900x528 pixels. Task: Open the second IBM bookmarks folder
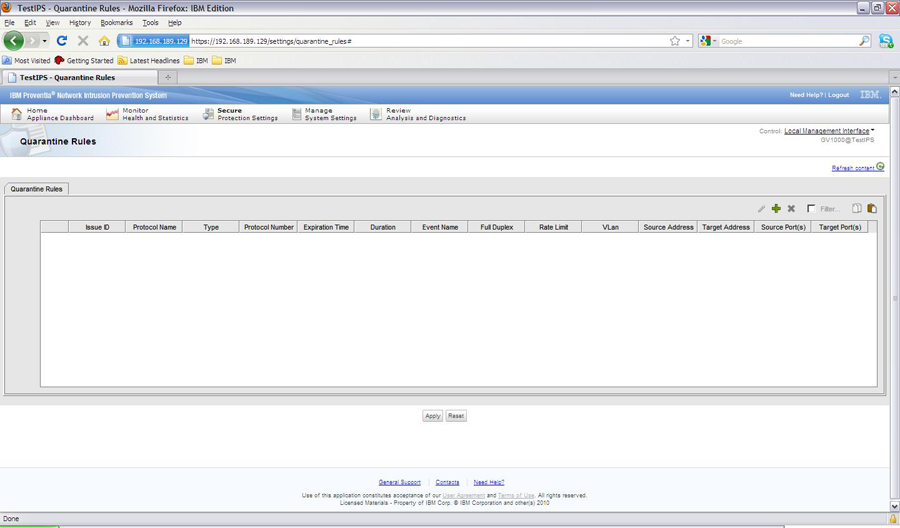tap(224, 60)
